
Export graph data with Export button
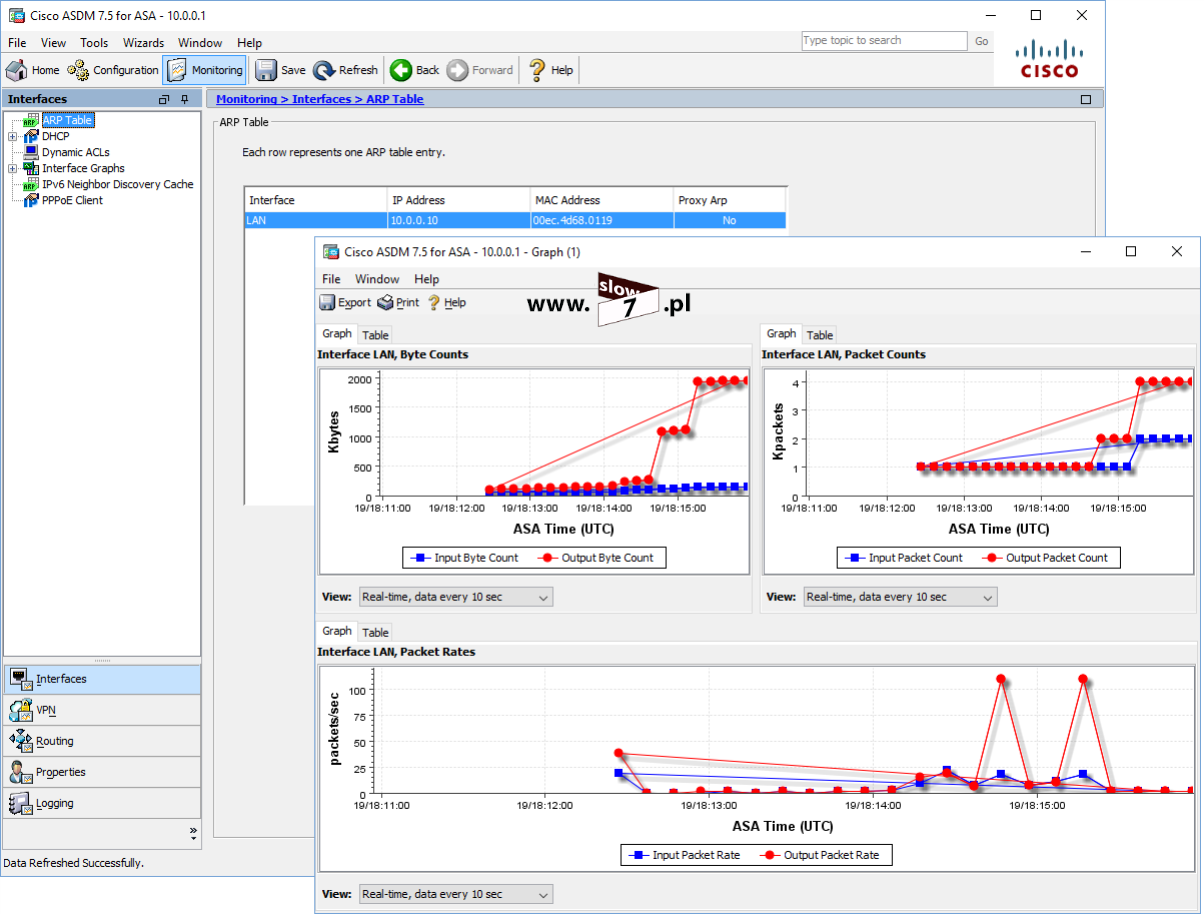click(x=345, y=302)
